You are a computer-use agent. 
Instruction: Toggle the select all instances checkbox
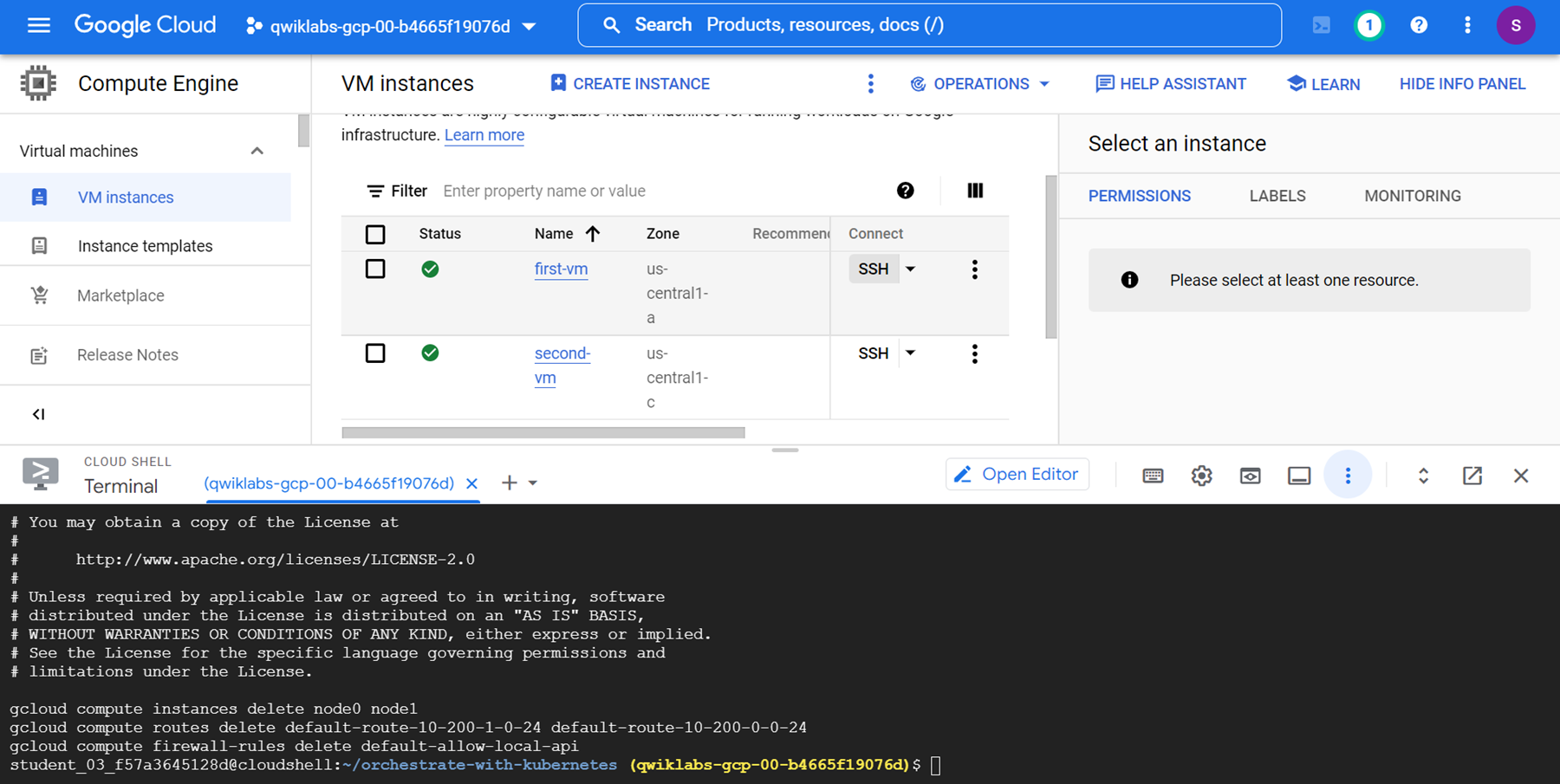(375, 234)
